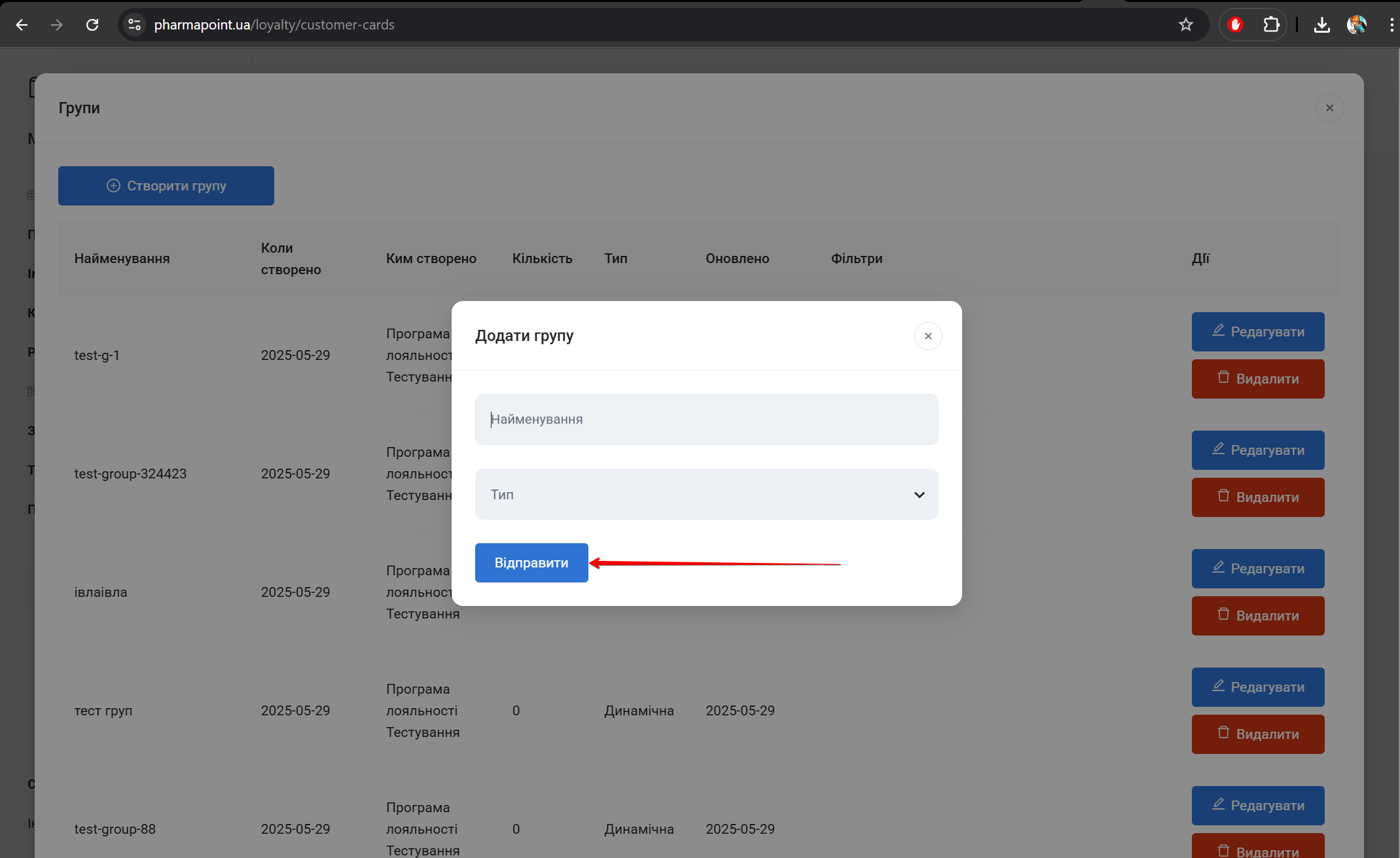The height and width of the screenshot is (858, 1400).
Task: Close the Додати групу dialog
Action: click(927, 336)
